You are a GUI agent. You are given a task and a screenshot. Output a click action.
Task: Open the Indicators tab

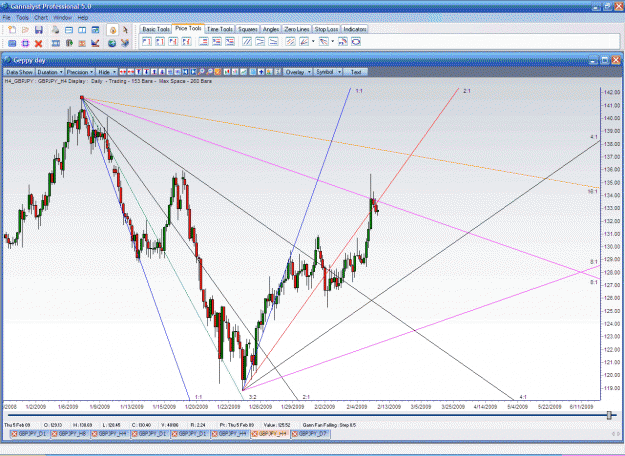tap(355, 29)
